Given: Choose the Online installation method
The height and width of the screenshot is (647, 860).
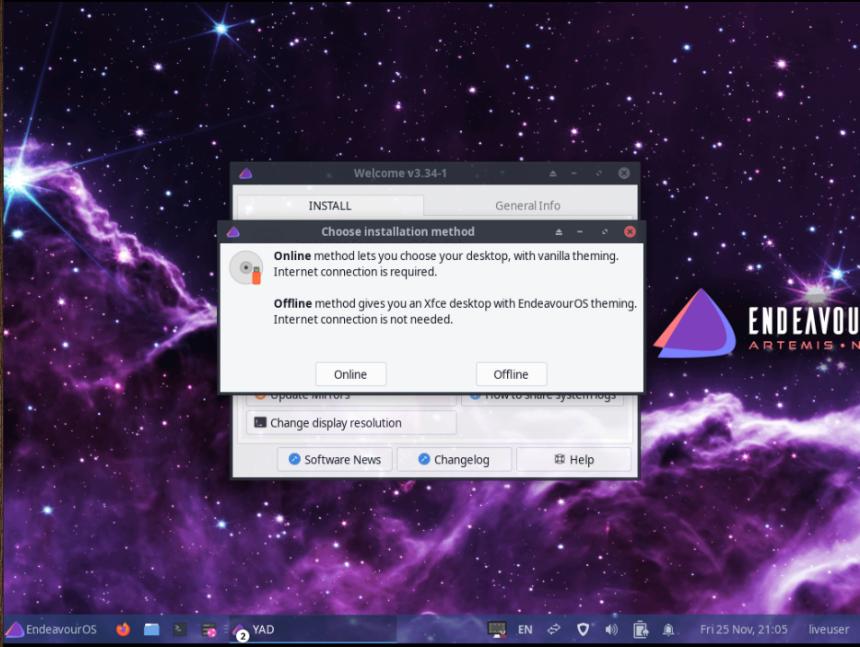Looking at the screenshot, I should point(350,374).
